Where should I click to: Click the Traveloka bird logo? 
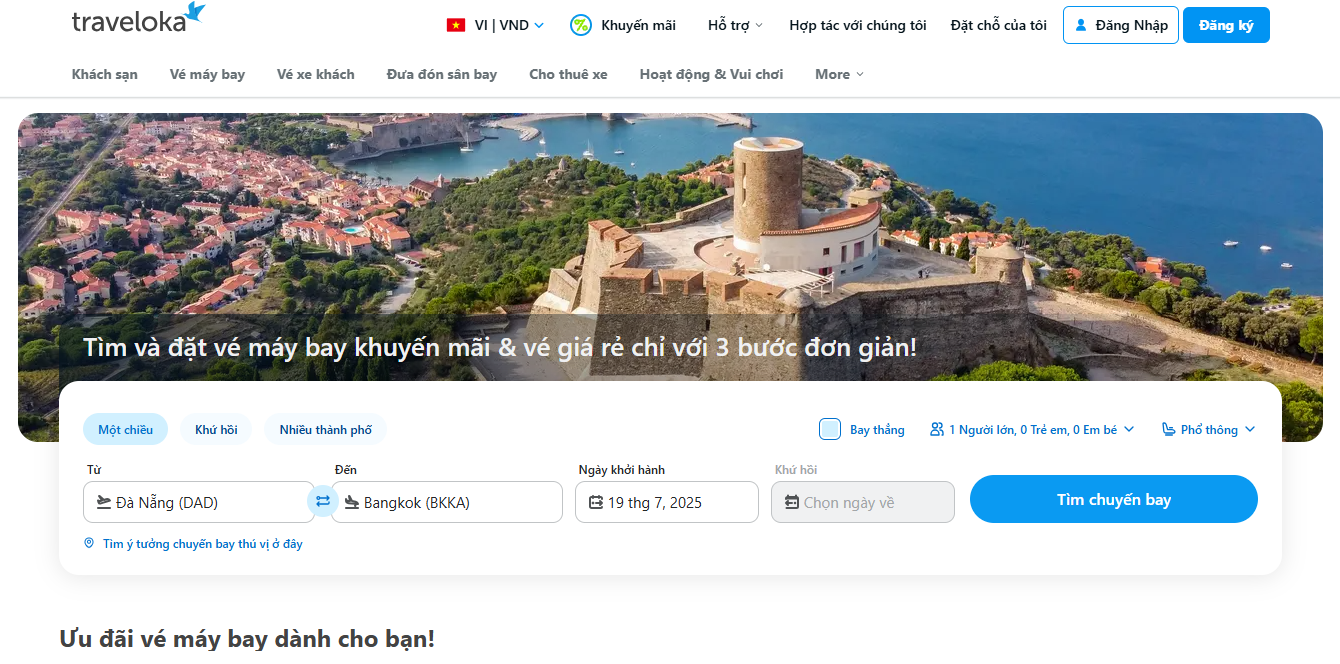click(x=195, y=12)
